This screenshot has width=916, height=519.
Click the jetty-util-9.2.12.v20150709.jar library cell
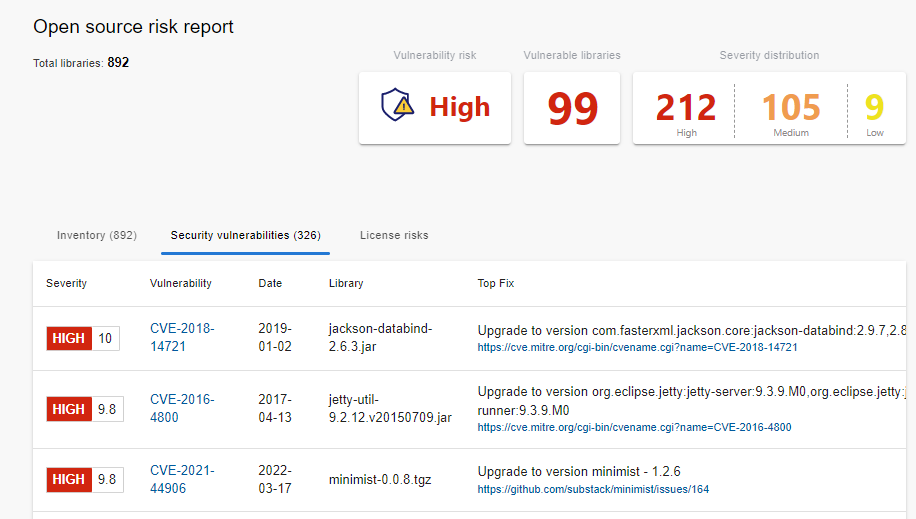390,408
